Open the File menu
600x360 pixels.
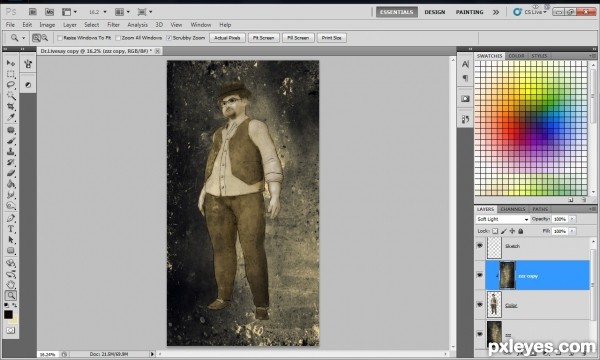tap(10, 25)
